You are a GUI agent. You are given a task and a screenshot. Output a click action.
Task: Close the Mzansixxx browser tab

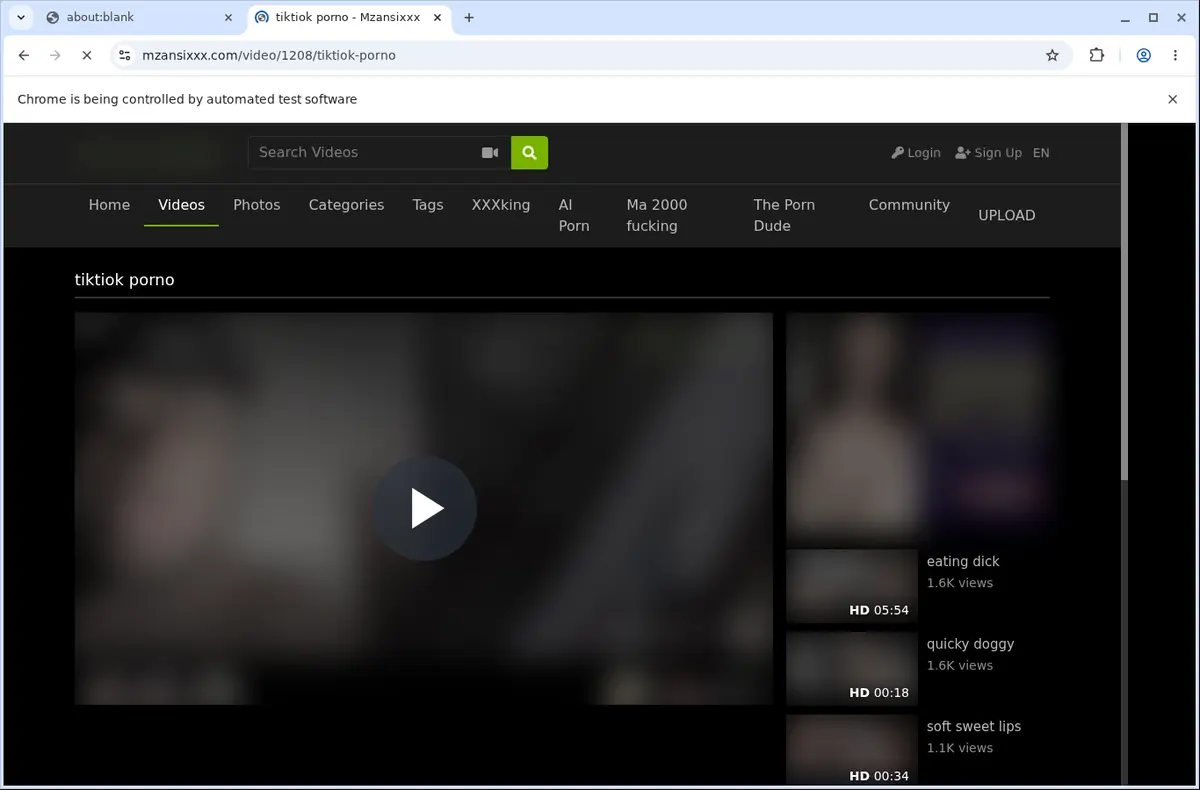click(436, 17)
